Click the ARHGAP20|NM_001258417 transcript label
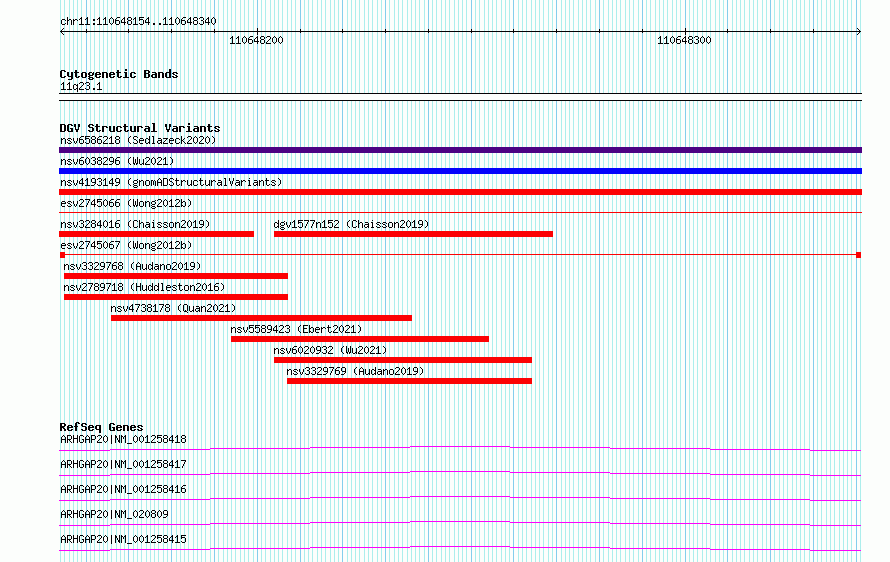 tap(123, 464)
